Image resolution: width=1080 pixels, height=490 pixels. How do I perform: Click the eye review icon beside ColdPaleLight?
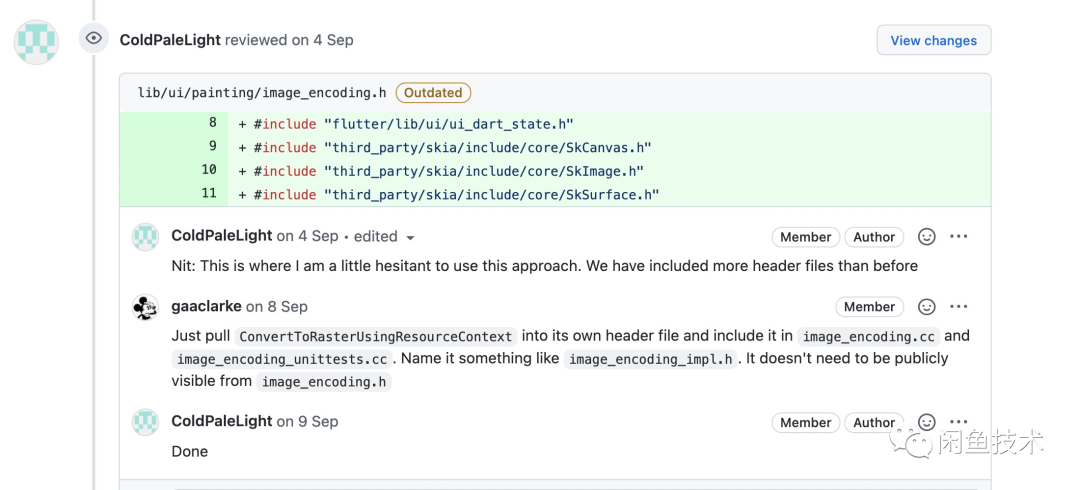coord(94,39)
